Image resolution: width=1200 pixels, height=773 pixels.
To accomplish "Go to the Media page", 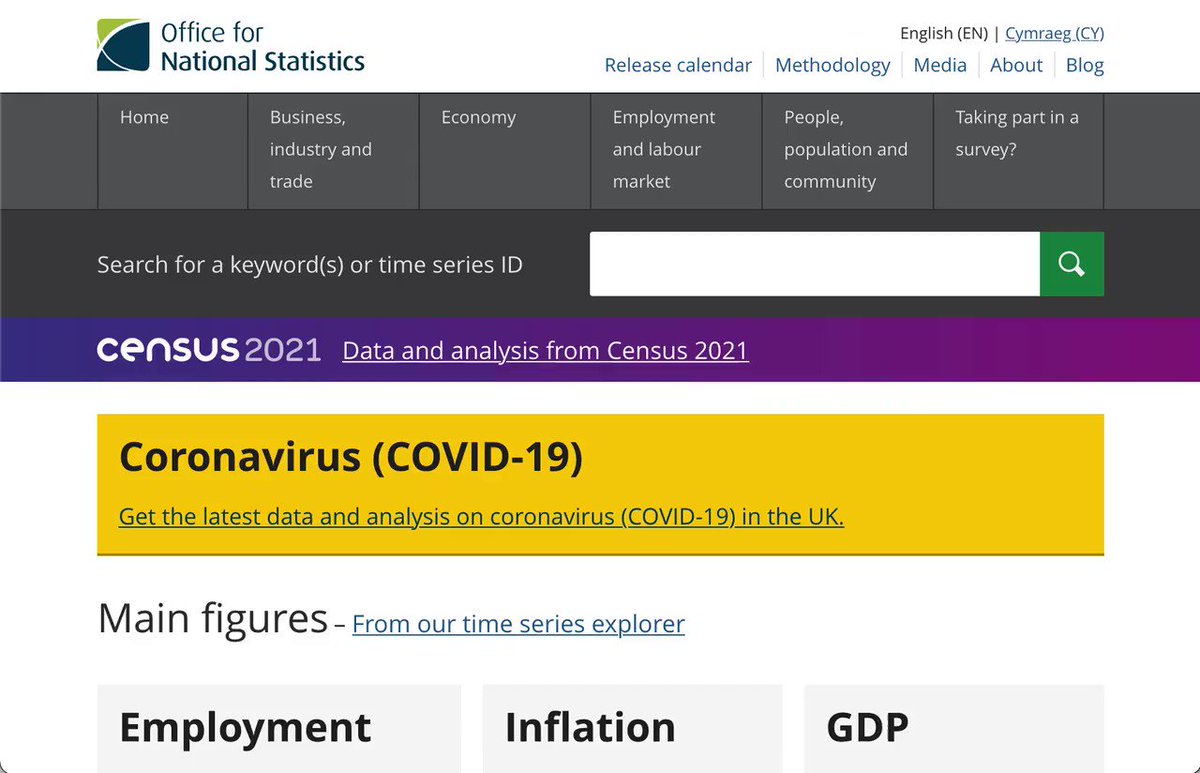I will [x=940, y=65].
